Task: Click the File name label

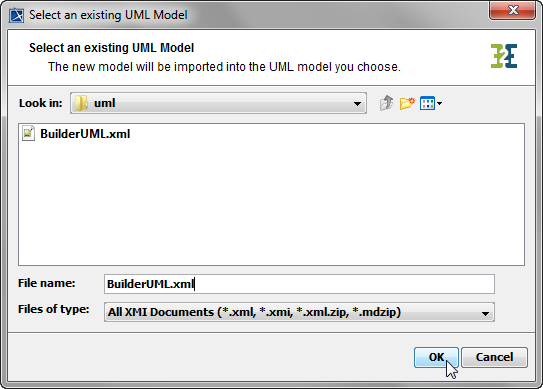Action: 46,283
